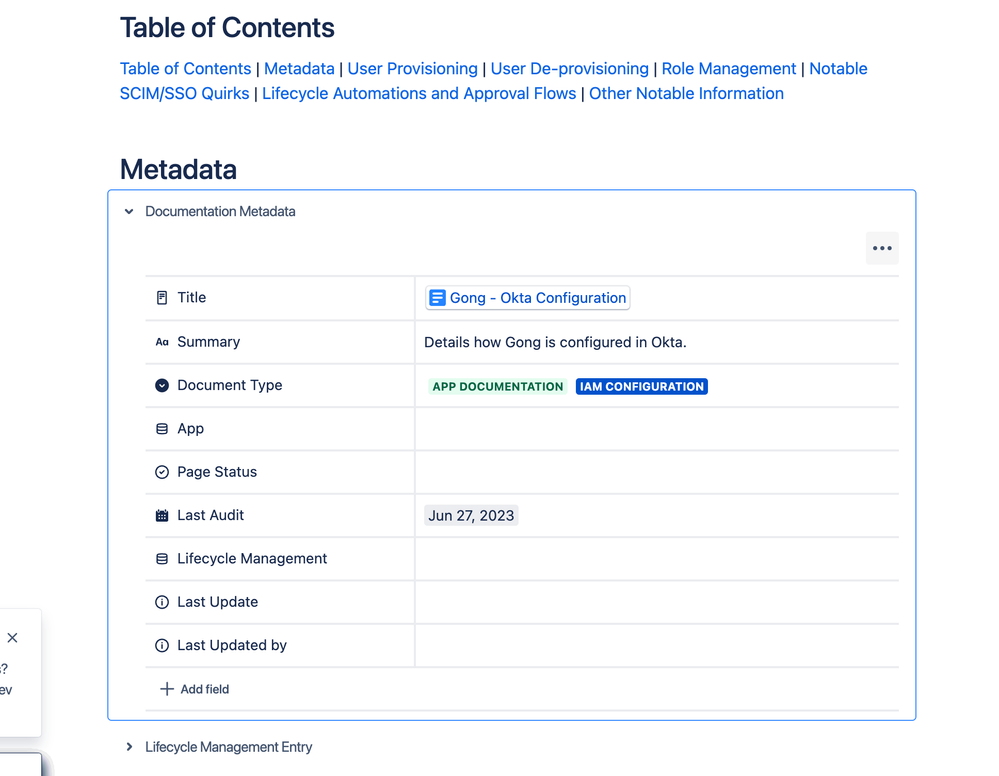Viewport: 999px width, 776px height.
Task: Click the App field label
Action: (190, 429)
